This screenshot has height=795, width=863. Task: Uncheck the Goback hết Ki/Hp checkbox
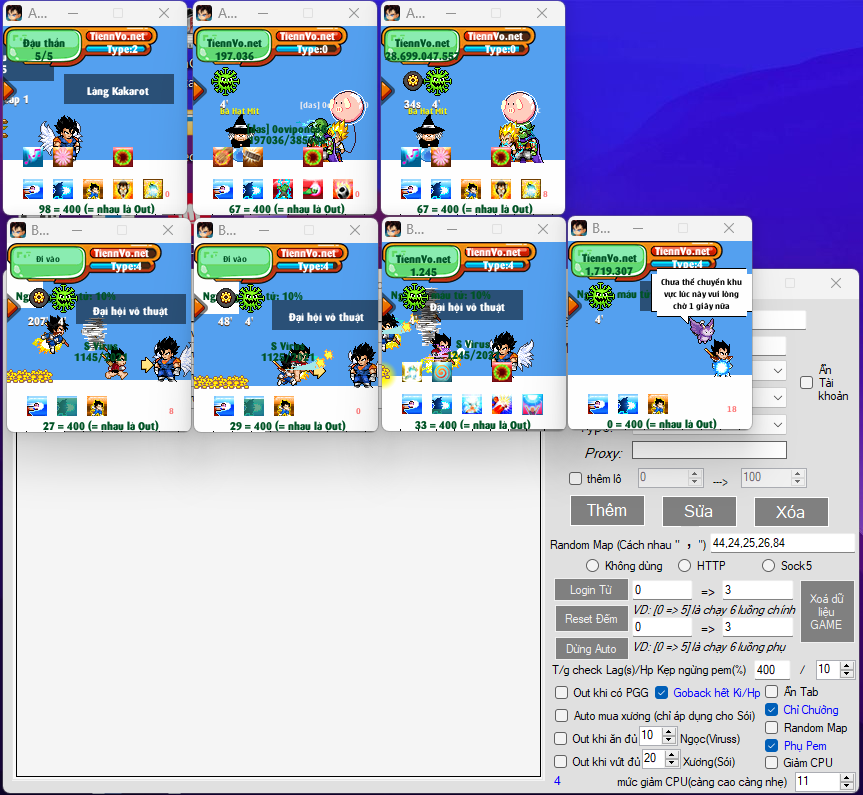click(662, 692)
